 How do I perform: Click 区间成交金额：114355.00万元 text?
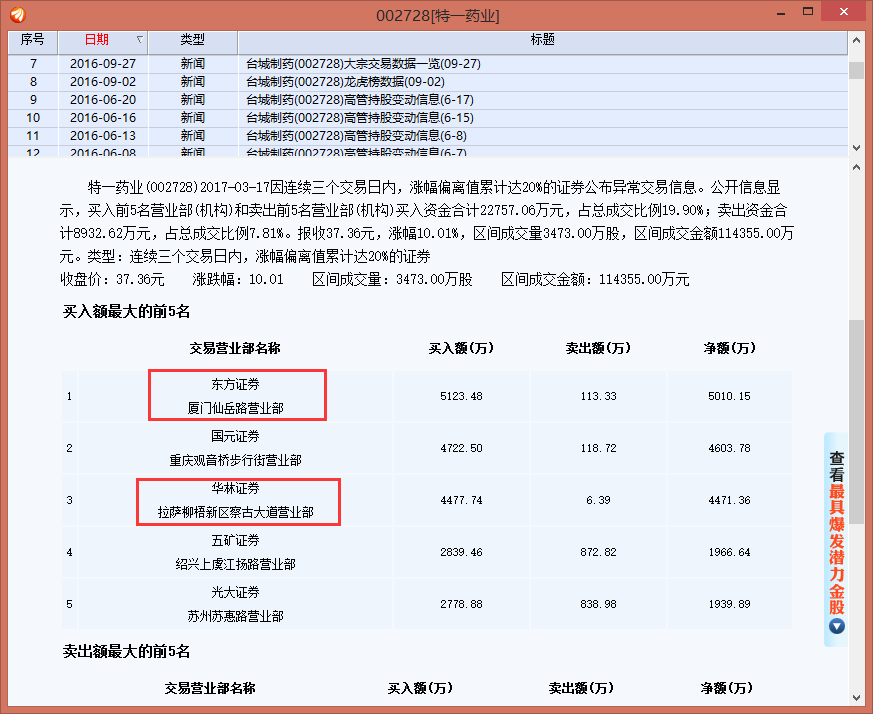(x=595, y=279)
